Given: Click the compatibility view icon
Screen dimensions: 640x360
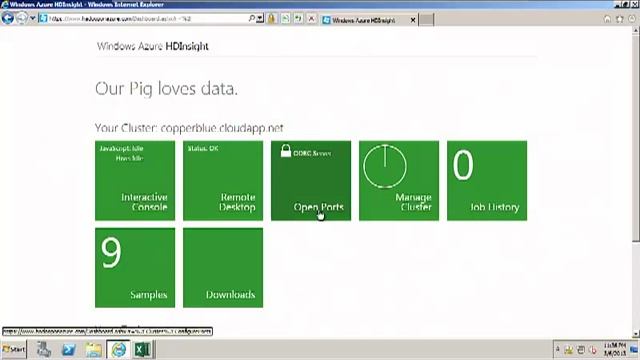Looking at the screenshot, I should [x=285, y=18].
